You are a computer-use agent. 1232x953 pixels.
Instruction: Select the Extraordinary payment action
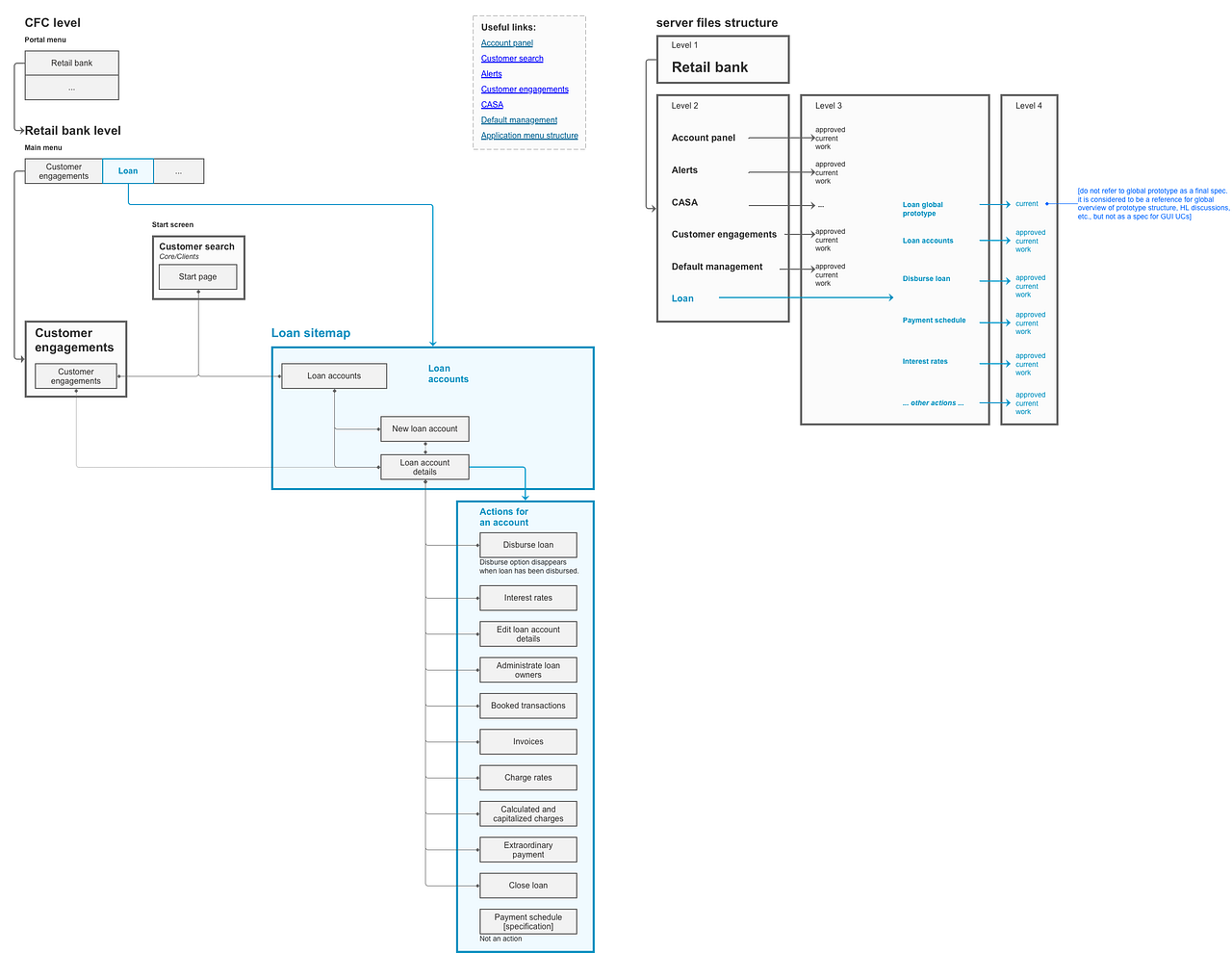pyautogui.click(x=527, y=849)
